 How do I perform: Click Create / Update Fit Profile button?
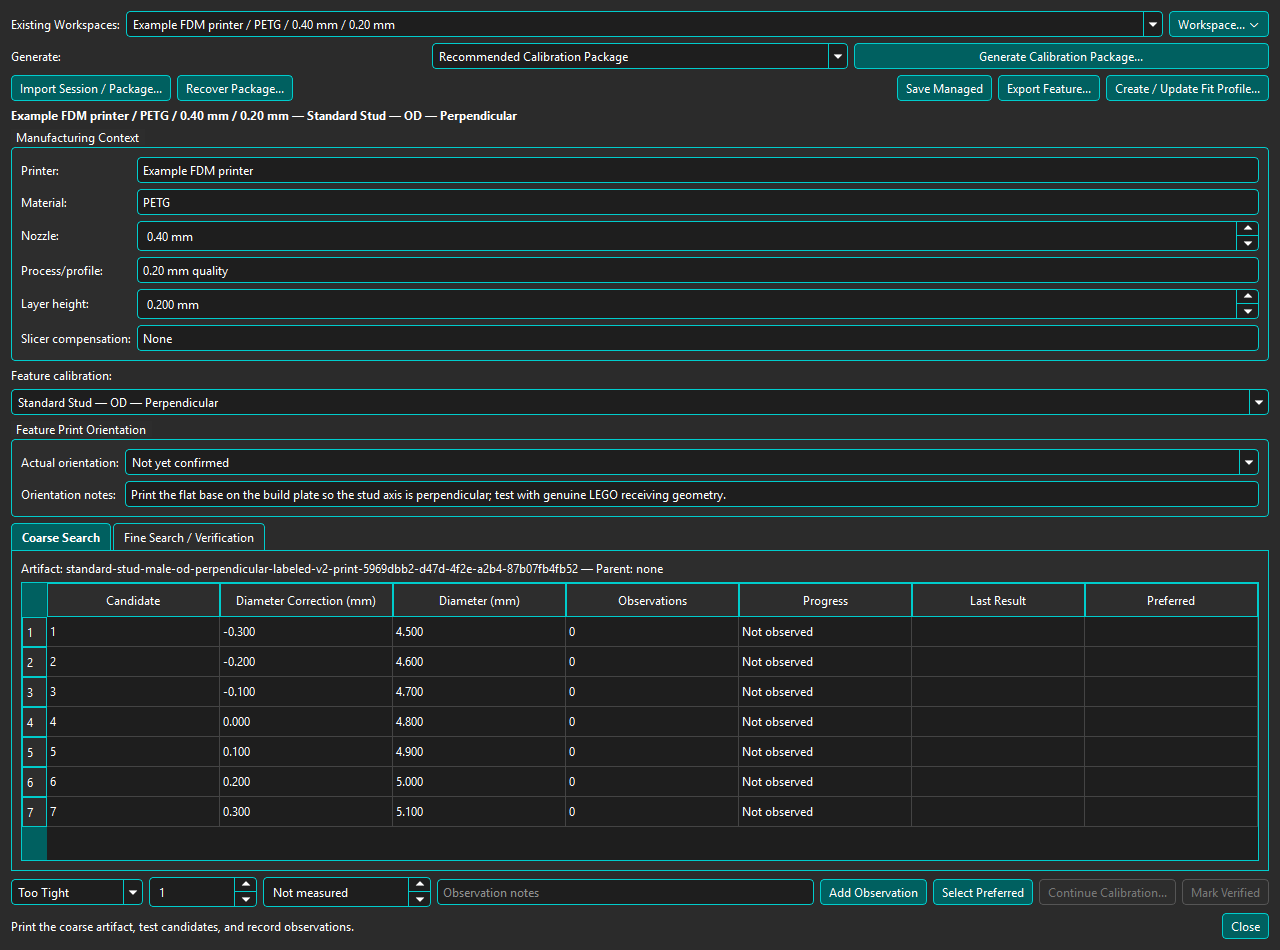click(x=1187, y=89)
